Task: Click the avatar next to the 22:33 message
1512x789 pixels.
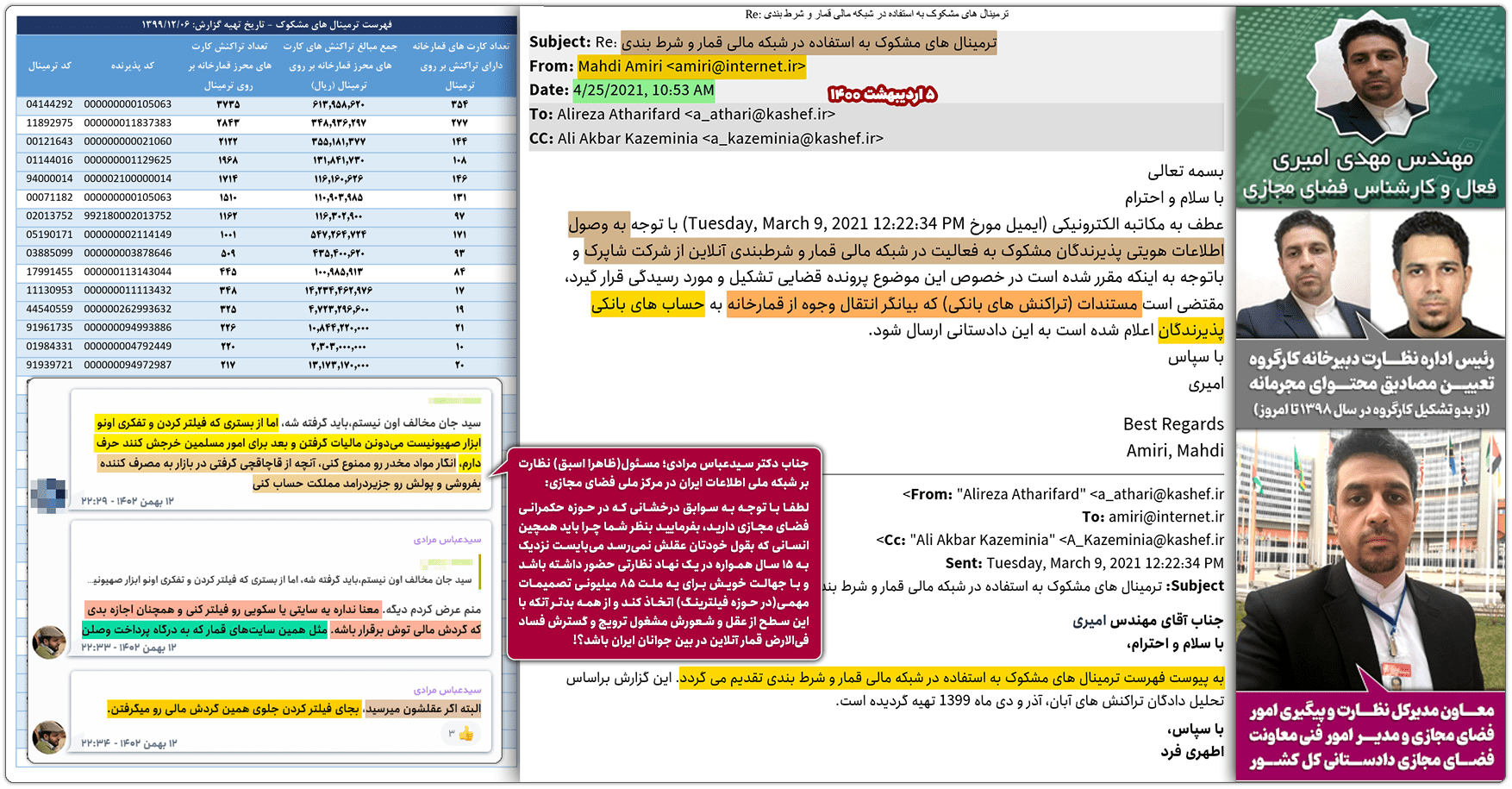Action: tap(49, 642)
